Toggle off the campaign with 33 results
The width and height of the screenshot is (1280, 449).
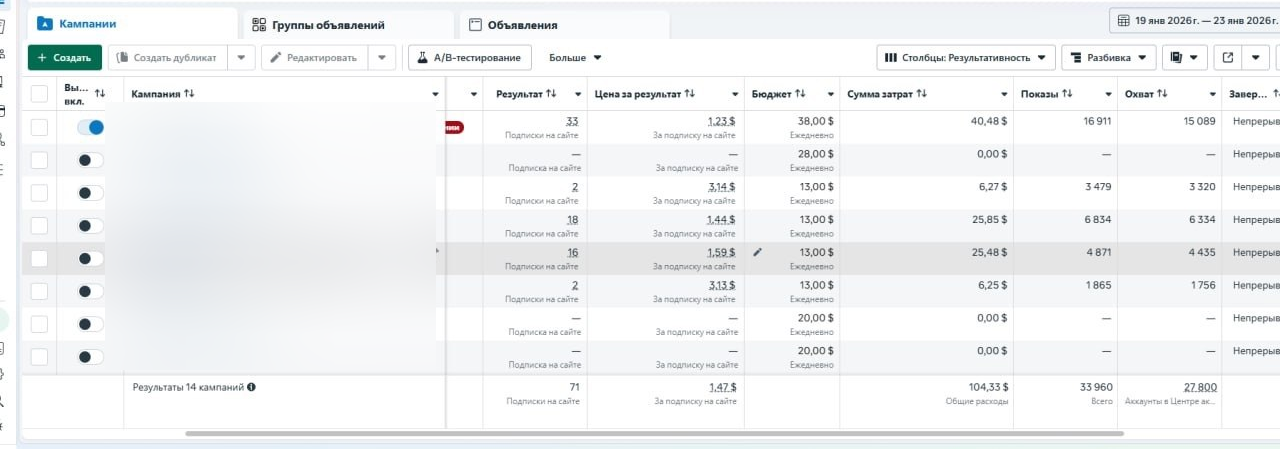(91, 127)
